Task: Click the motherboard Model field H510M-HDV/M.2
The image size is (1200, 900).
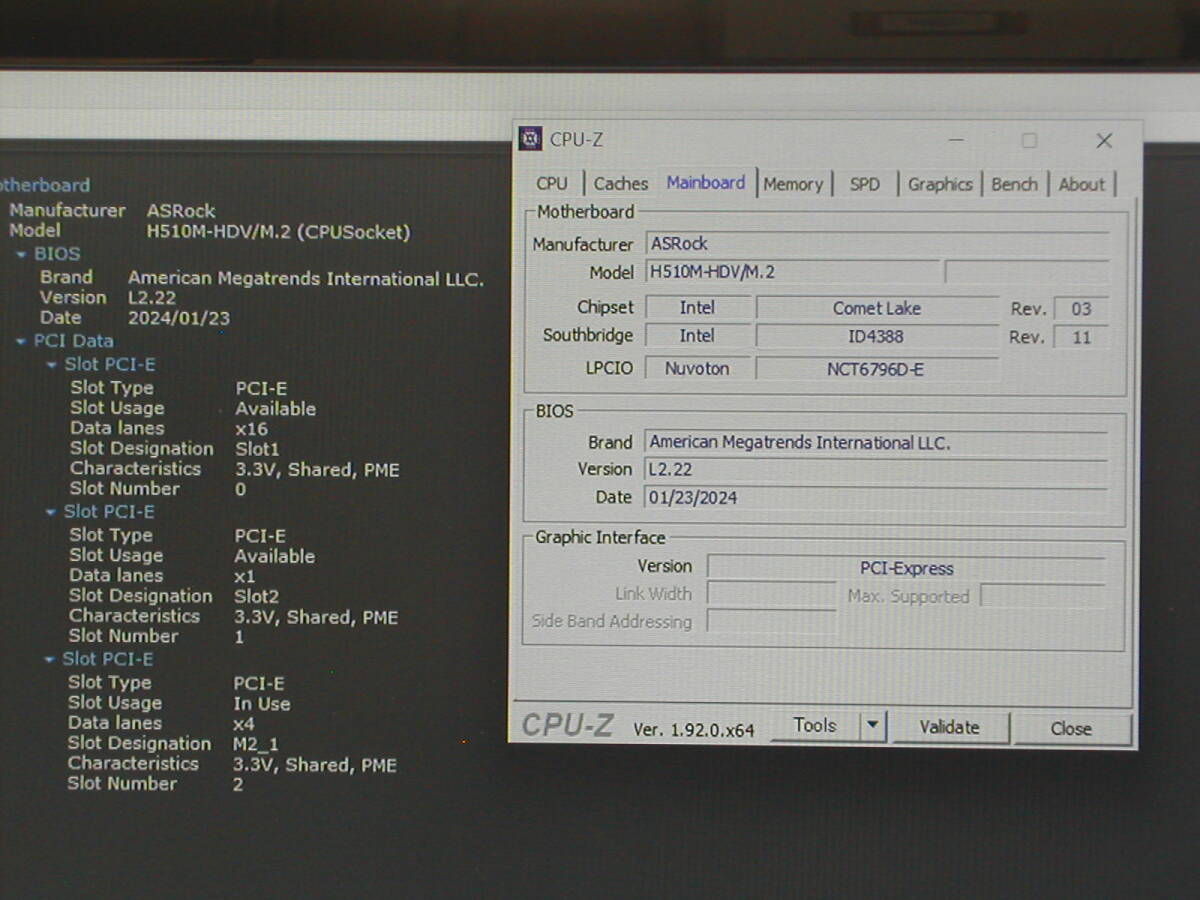Action: pos(792,272)
